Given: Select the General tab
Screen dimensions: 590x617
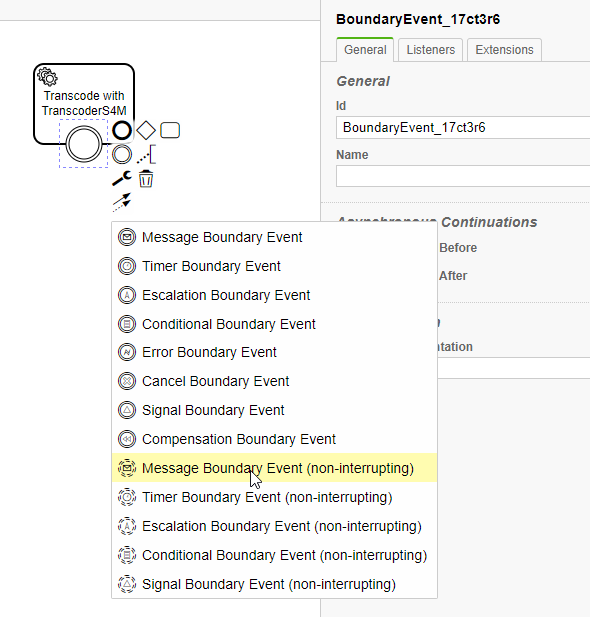Looking at the screenshot, I should 365,50.
